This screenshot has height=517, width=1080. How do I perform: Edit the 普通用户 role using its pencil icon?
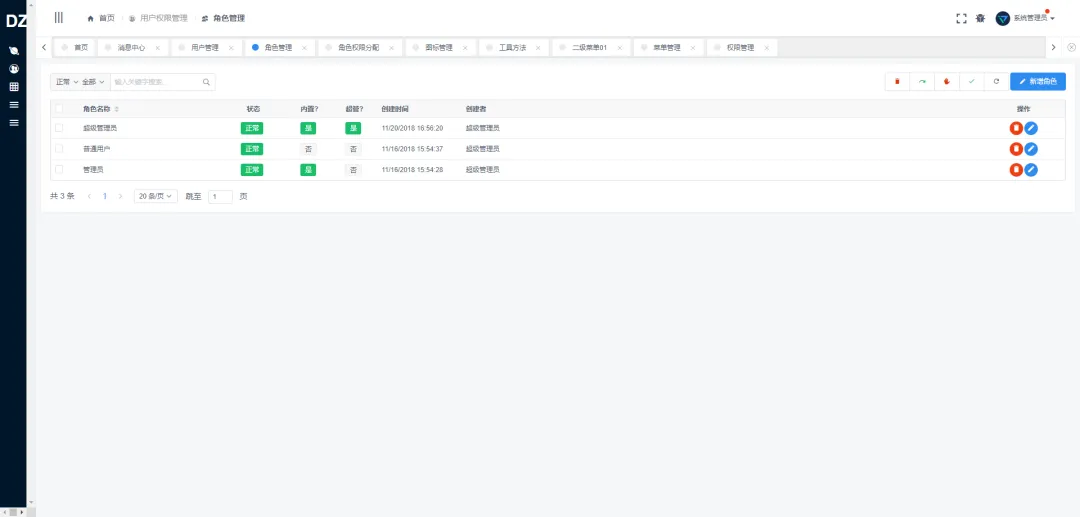(1031, 149)
